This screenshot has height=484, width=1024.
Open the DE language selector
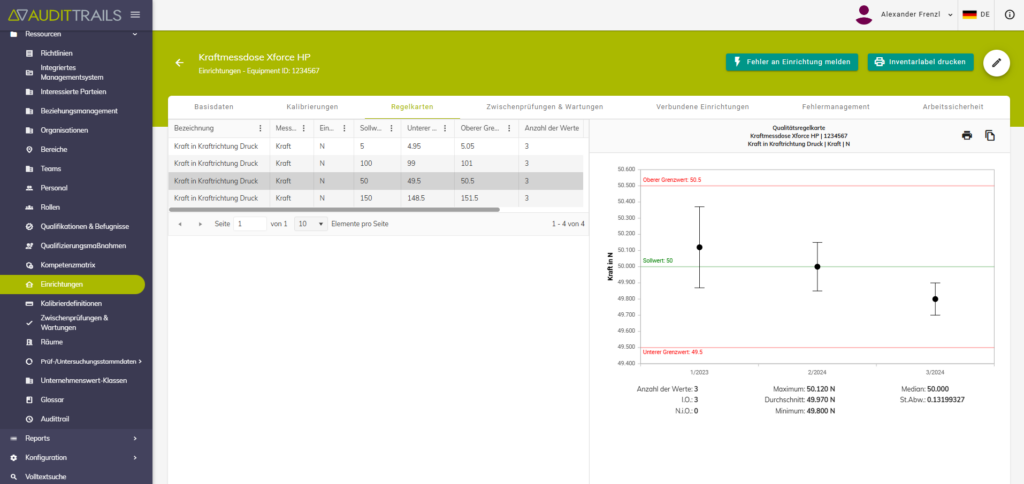coord(975,14)
